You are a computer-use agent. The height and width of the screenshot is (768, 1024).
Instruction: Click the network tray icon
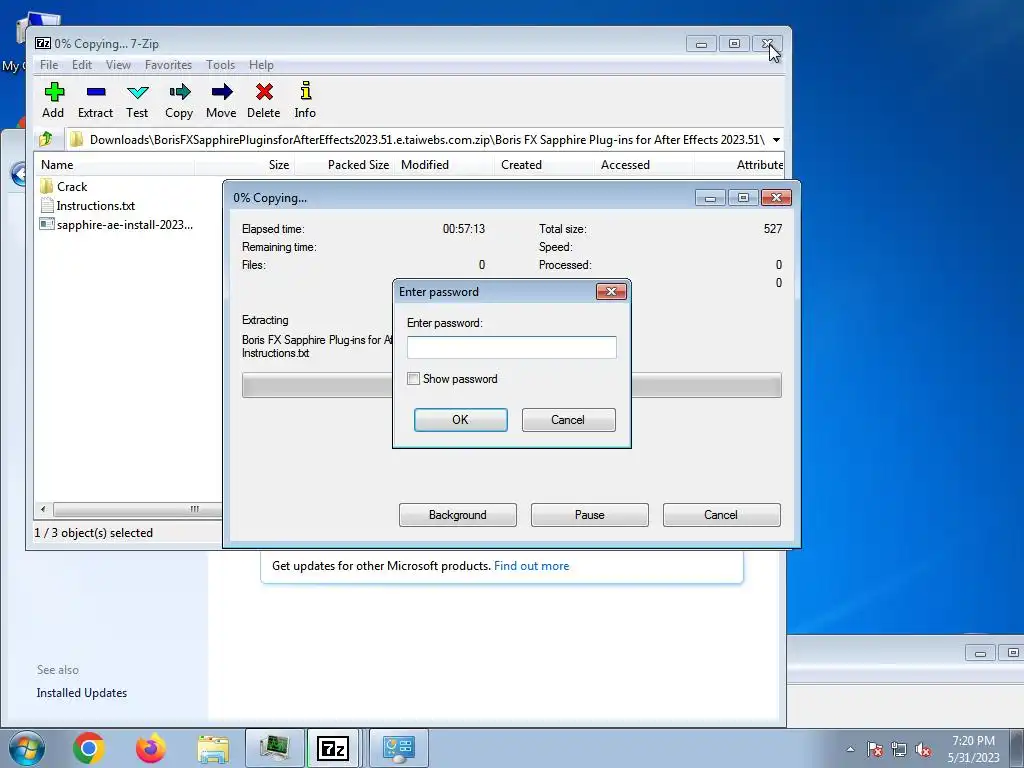pyautogui.click(x=899, y=749)
